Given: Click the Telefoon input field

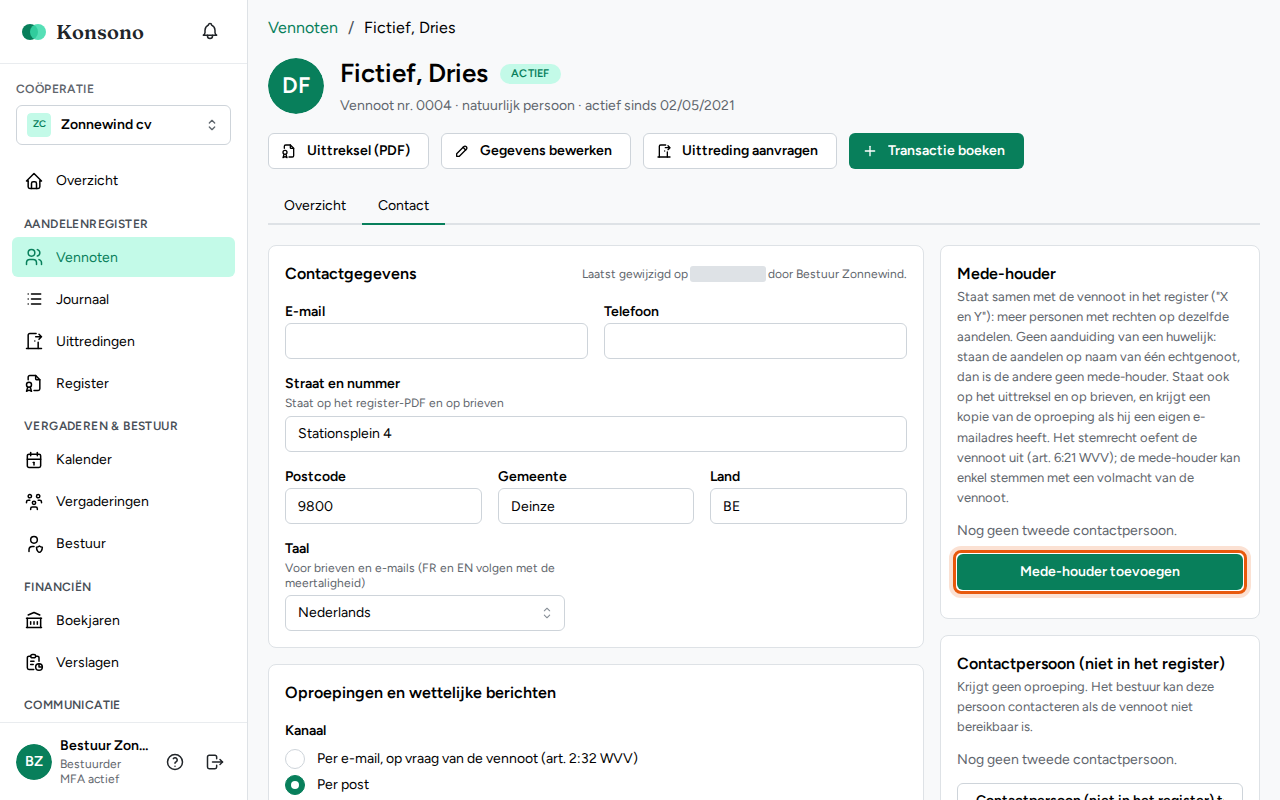Looking at the screenshot, I should 755,341.
